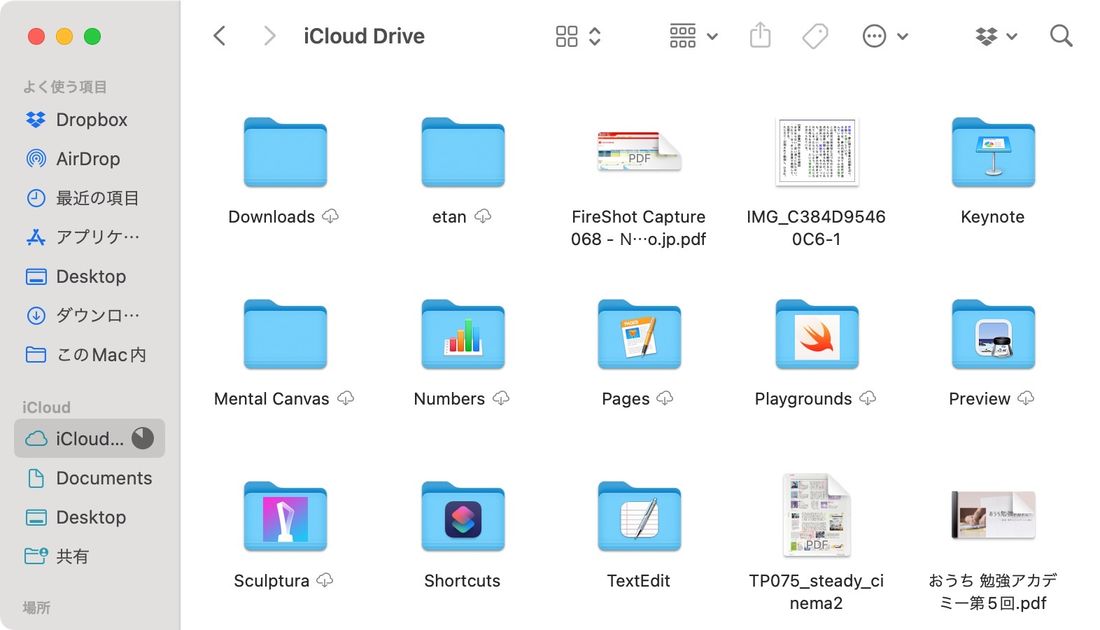
Task: Select the TP075_steady_cinema2 PDF thumbnail
Action: point(817,515)
